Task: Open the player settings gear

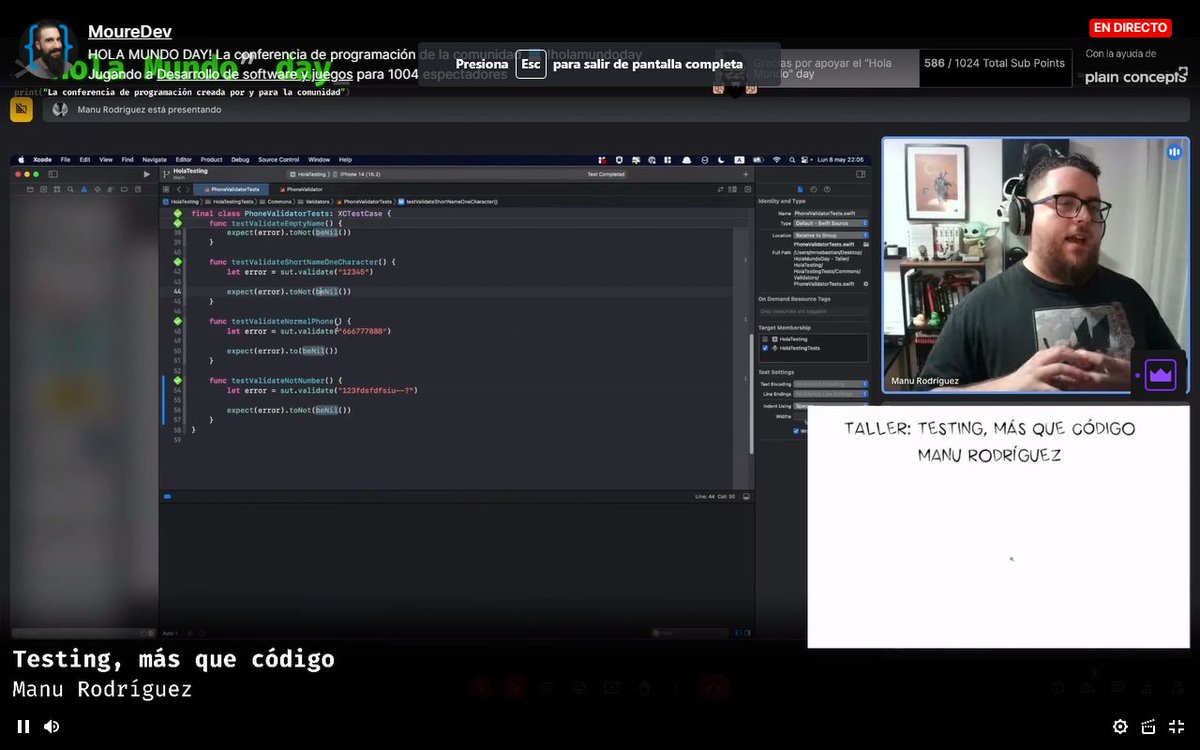Action: point(1120,727)
